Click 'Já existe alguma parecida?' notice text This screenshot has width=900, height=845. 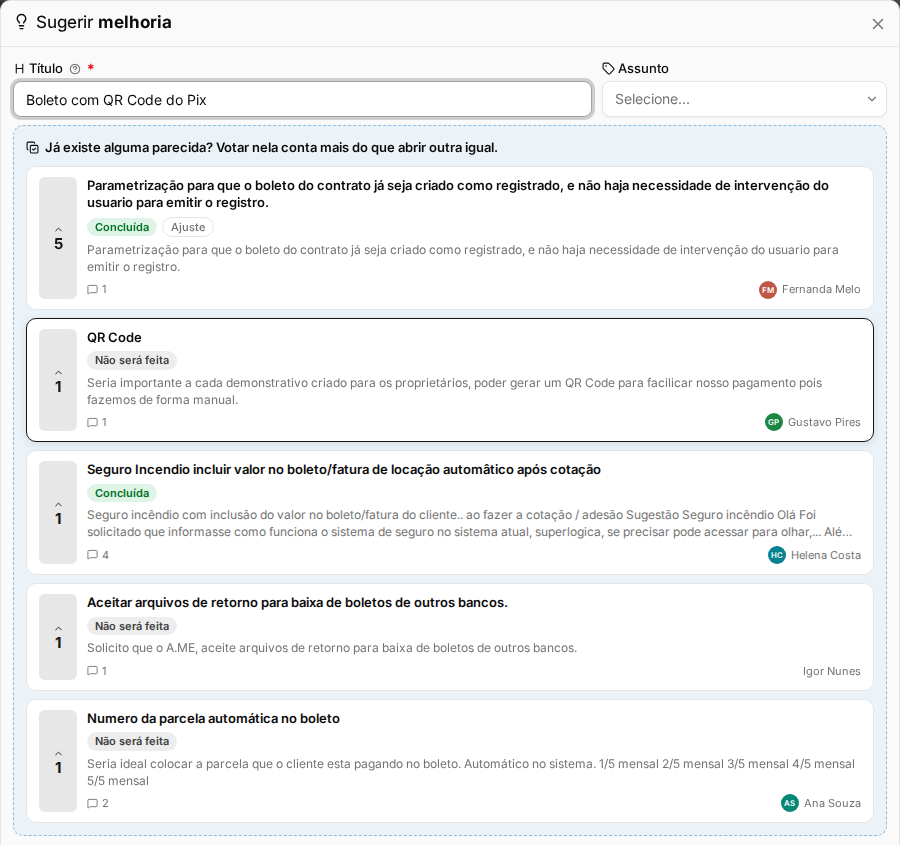271,148
